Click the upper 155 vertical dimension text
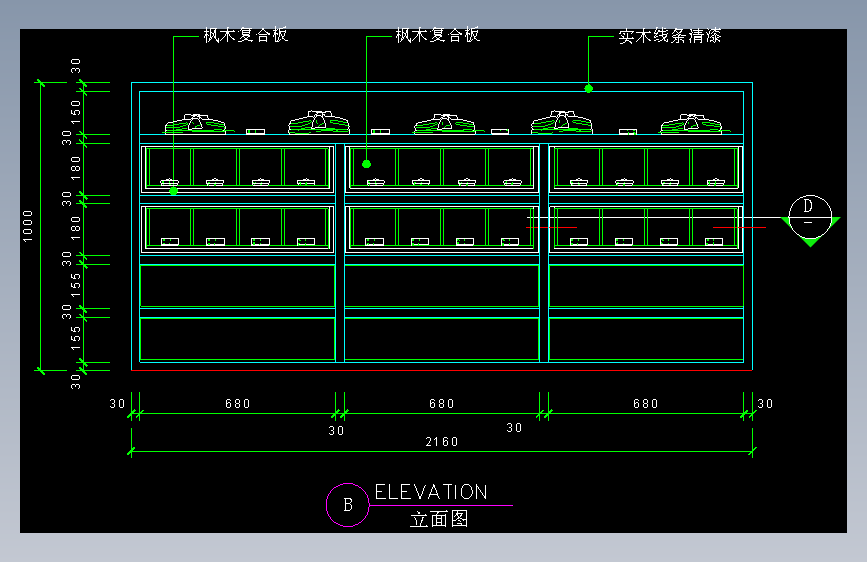The image size is (867, 562). (76, 285)
